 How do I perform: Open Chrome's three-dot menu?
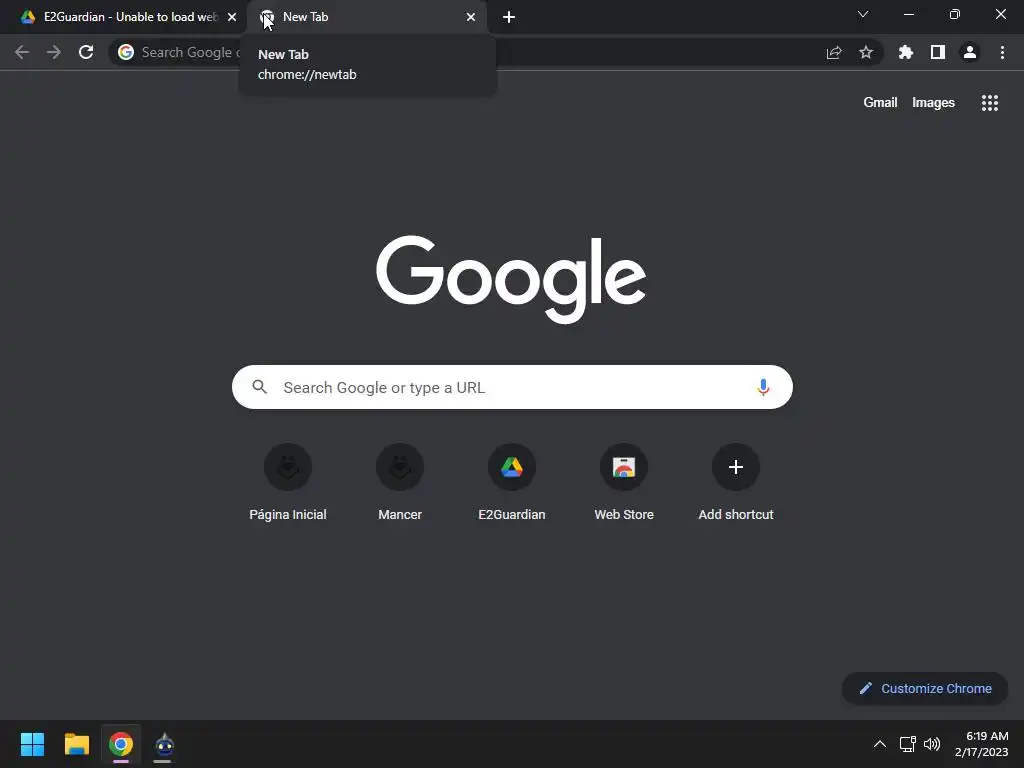click(x=1002, y=52)
